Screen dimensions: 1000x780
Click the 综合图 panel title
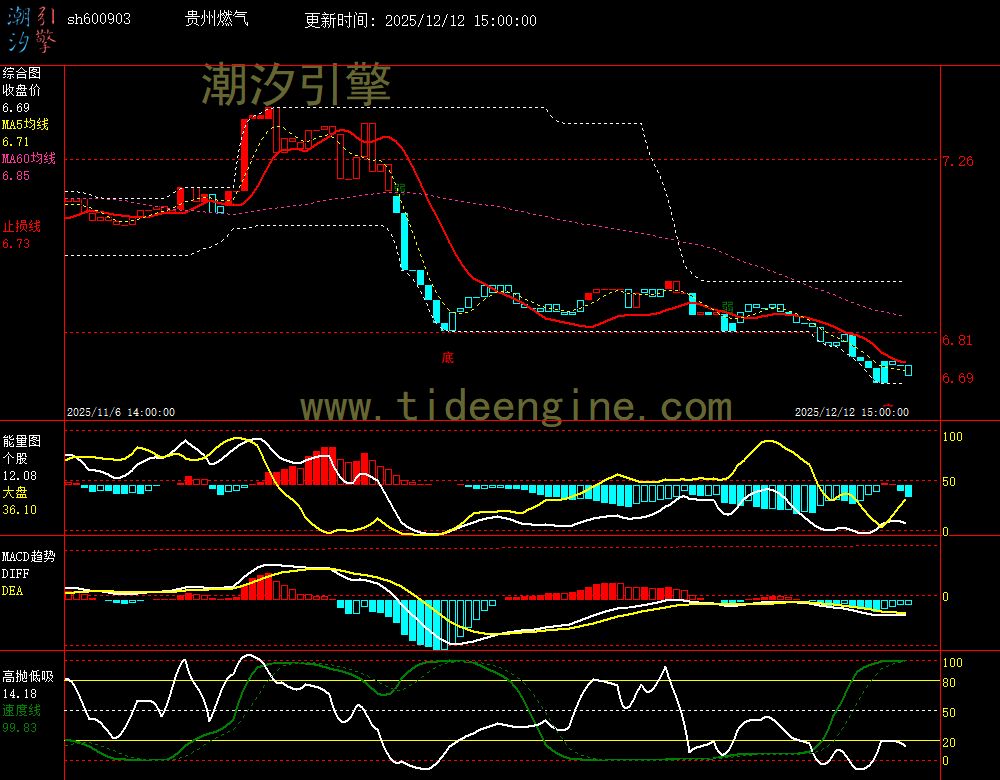tap(21, 73)
